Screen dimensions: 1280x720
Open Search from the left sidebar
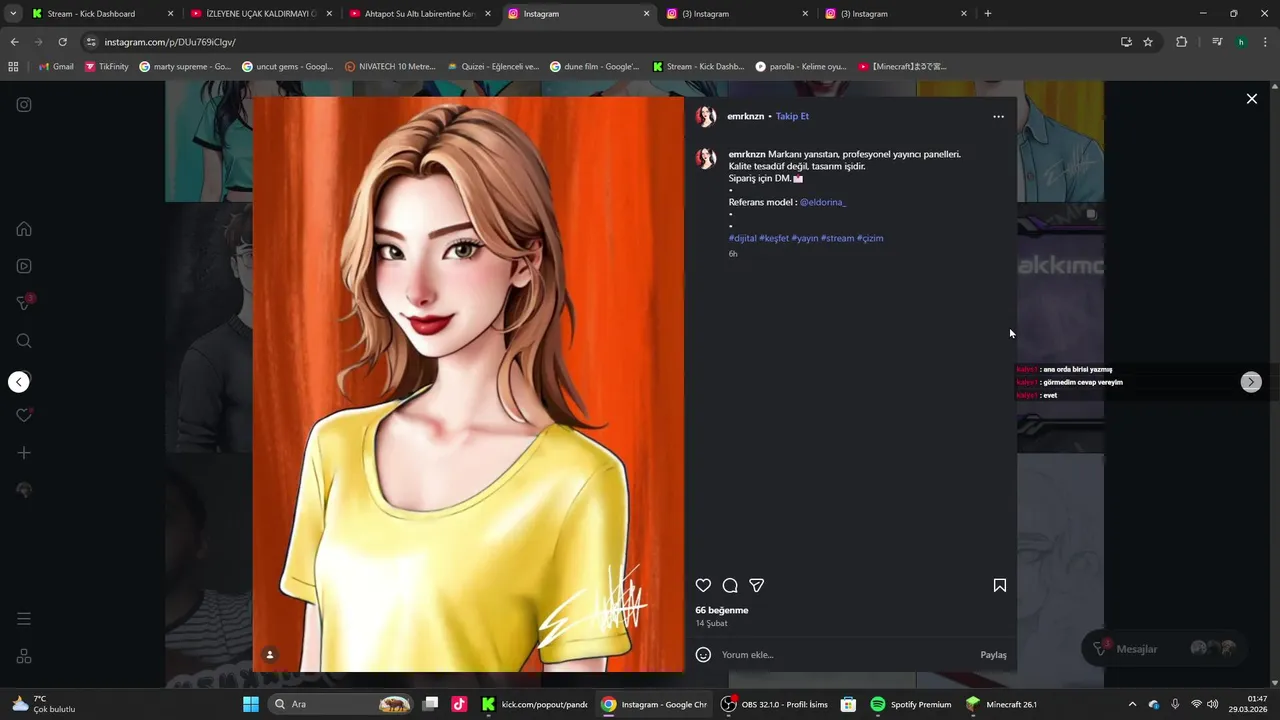click(24, 341)
